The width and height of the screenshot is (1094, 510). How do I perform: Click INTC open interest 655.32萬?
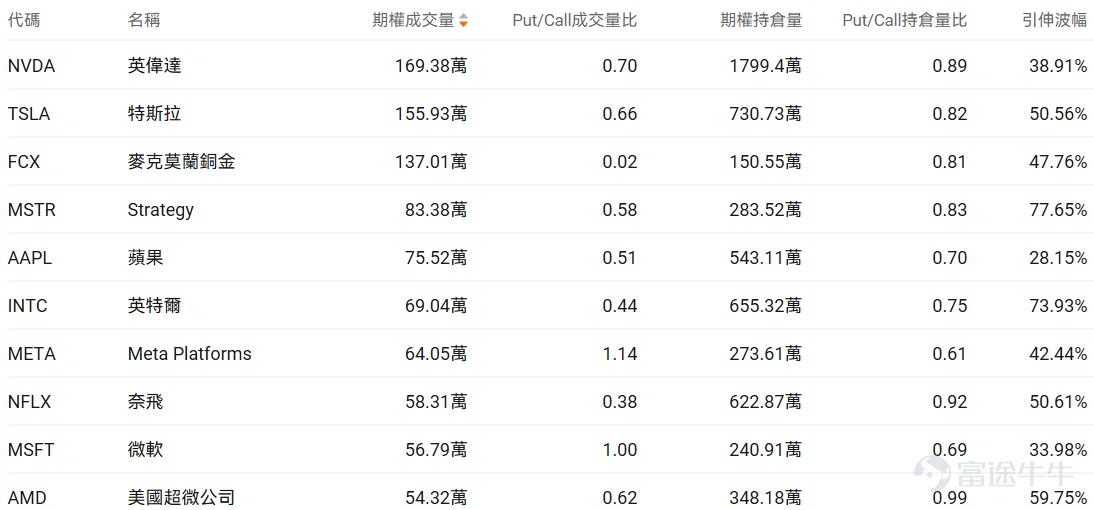click(x=766, y=306)
